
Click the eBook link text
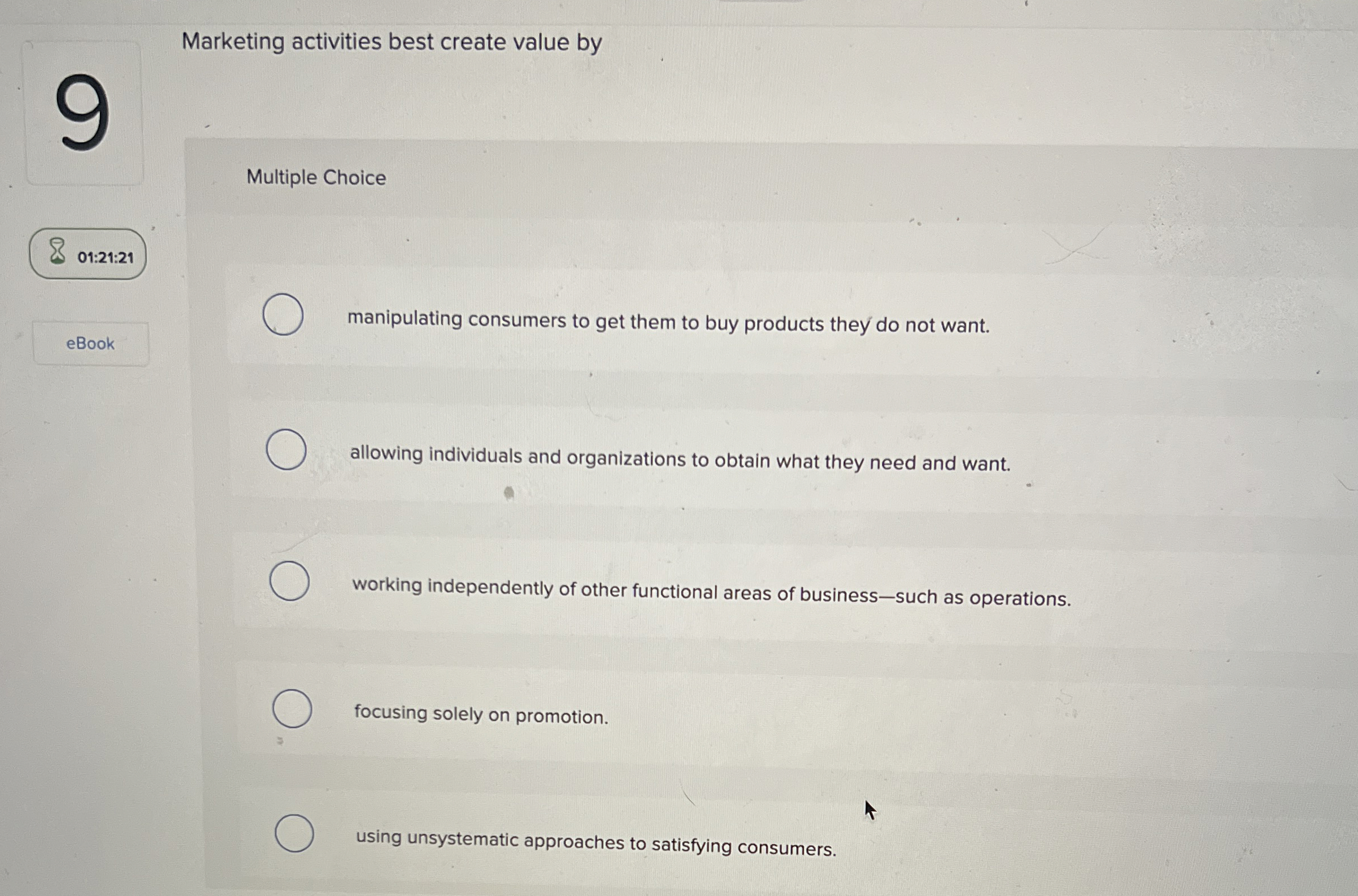[x=89, y=343]
